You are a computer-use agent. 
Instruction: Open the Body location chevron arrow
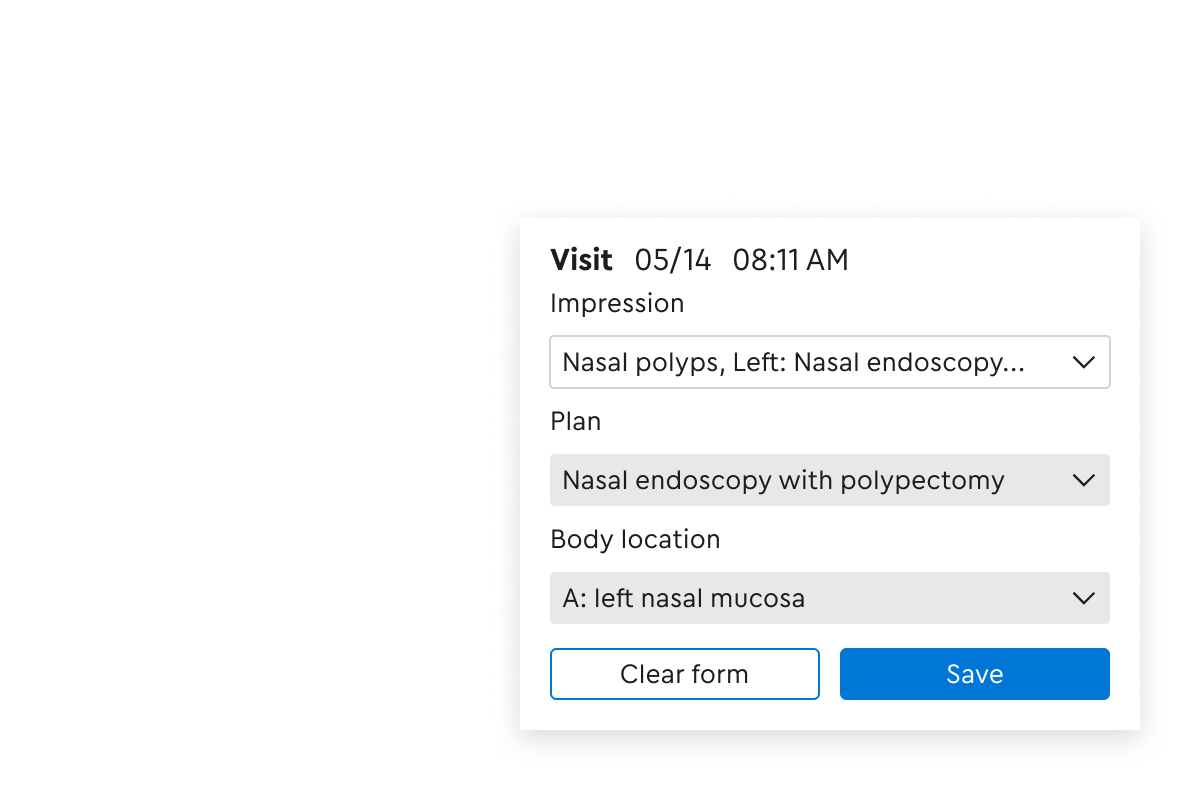pyautogui.click(x=1084, y=598)
